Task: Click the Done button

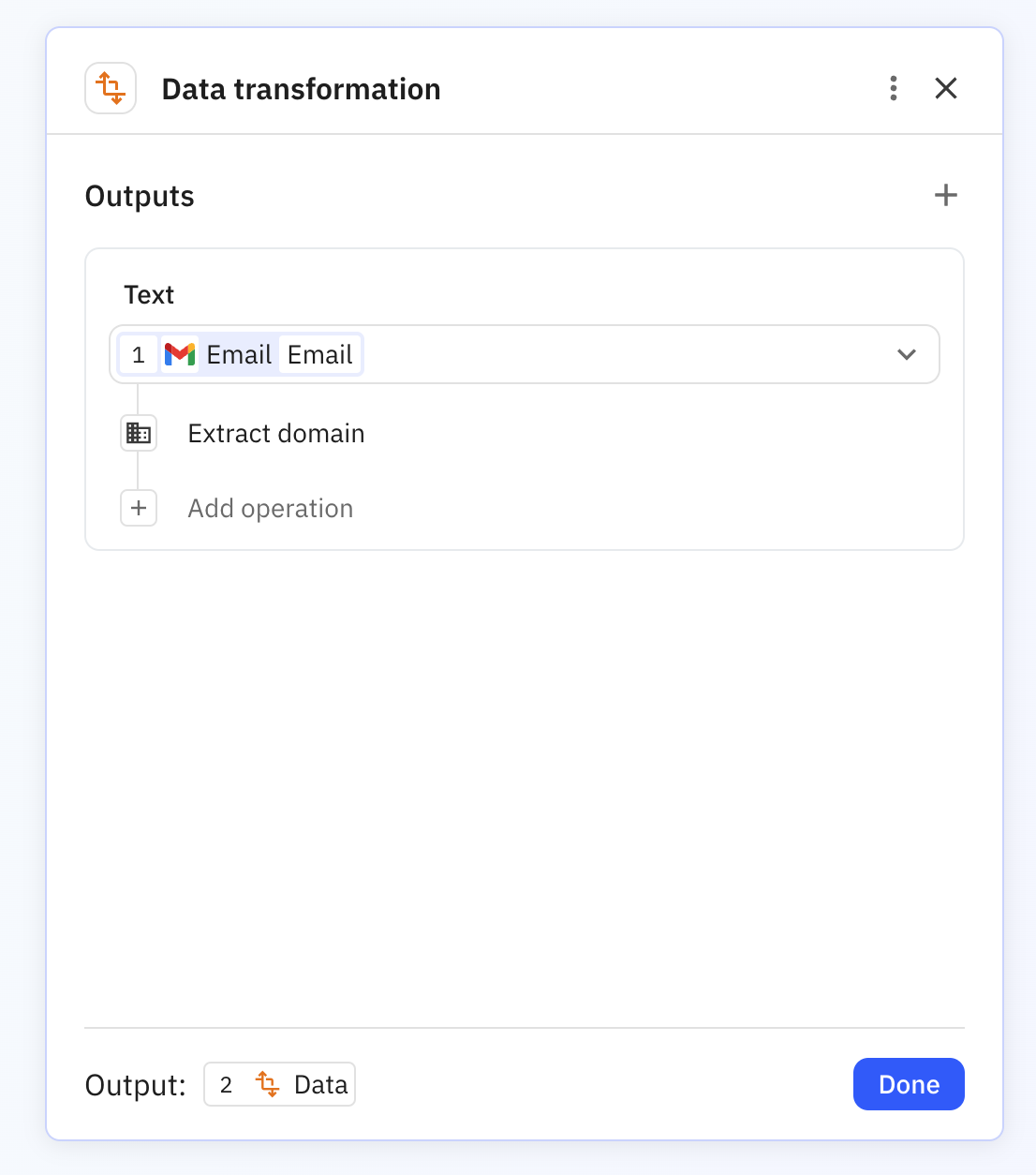Action: (x=908, y=1084)
